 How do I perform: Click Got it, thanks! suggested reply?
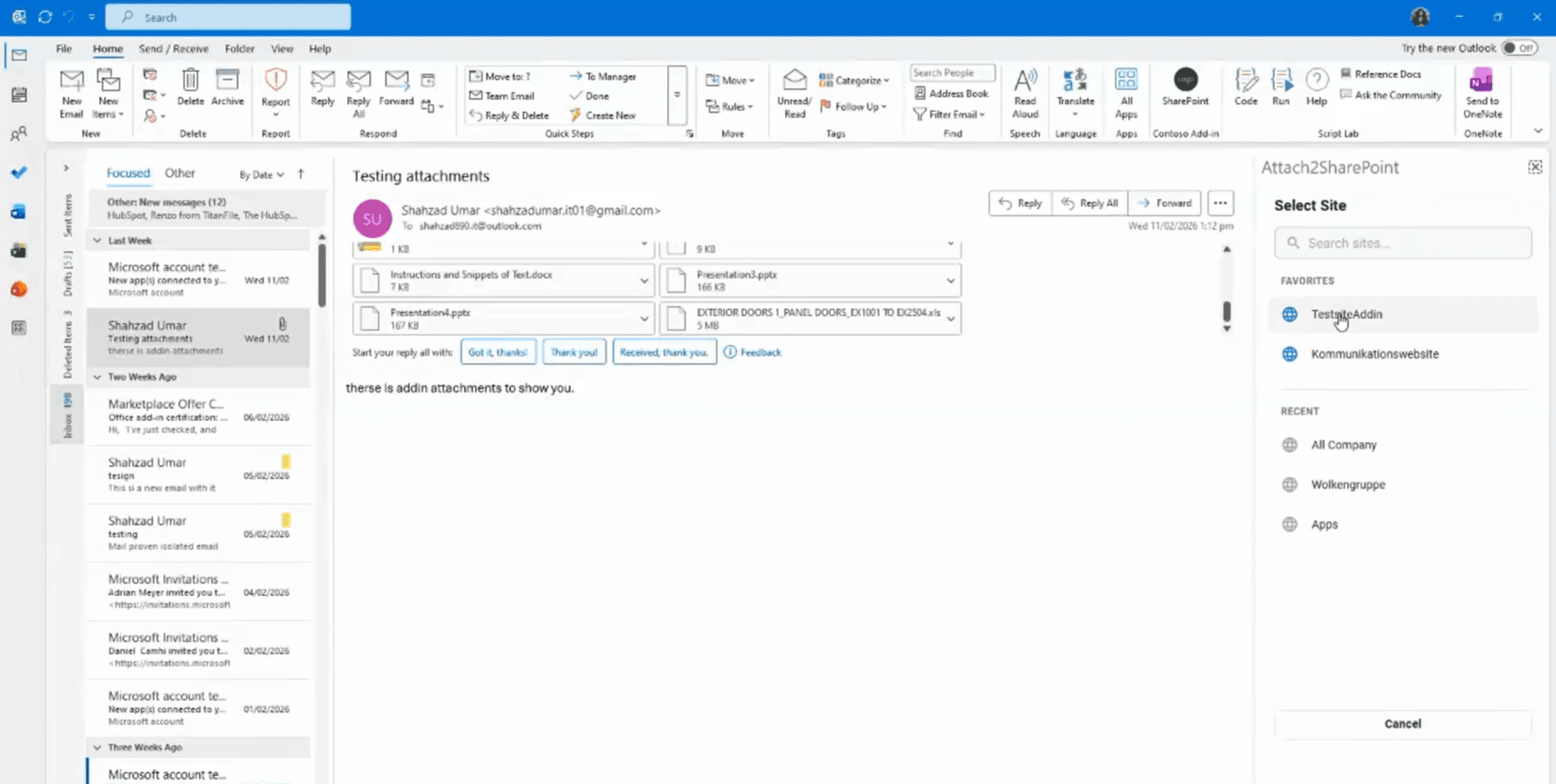point(498,352)
